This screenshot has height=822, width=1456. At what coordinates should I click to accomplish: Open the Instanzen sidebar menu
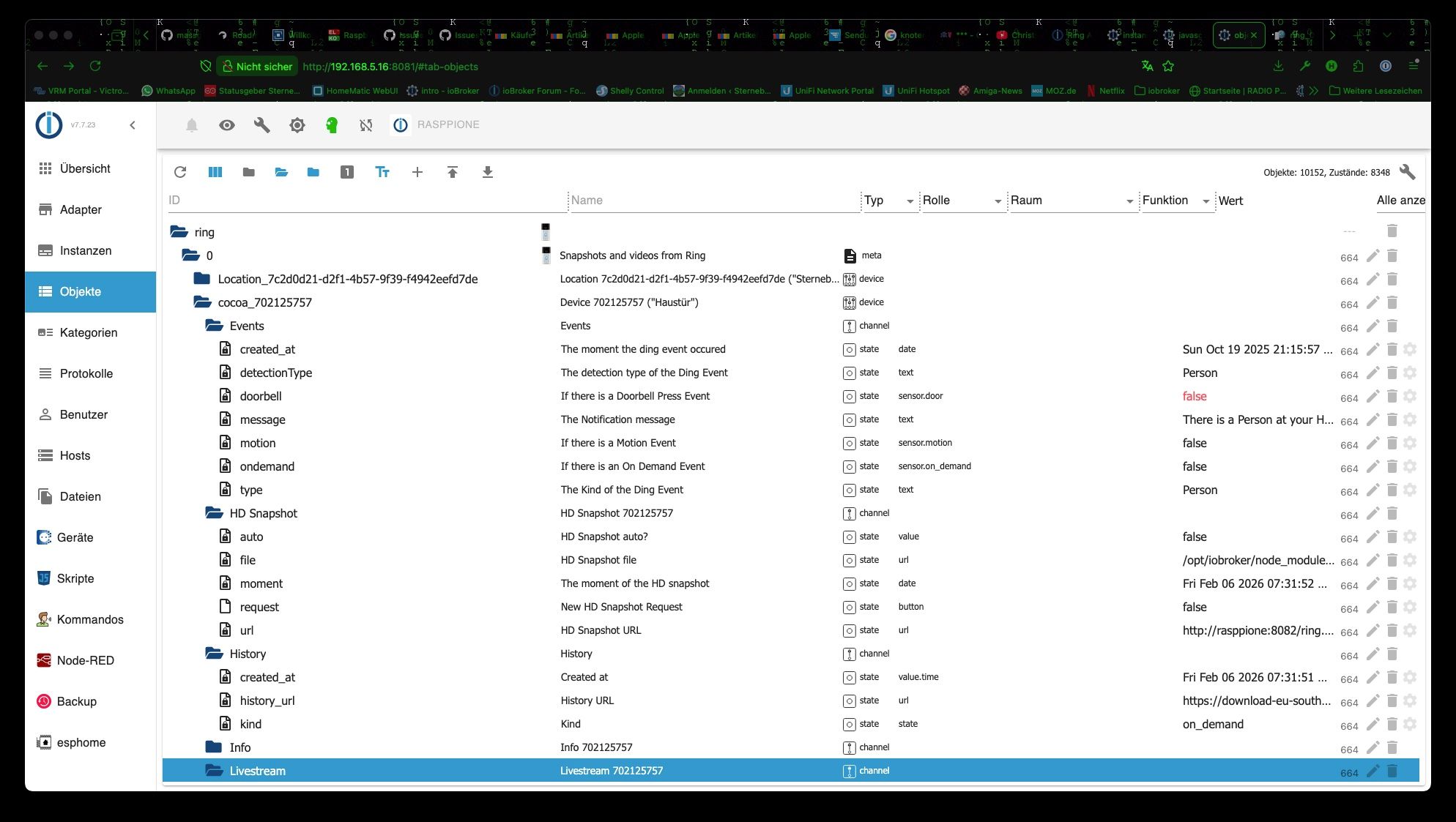point(86,250)
